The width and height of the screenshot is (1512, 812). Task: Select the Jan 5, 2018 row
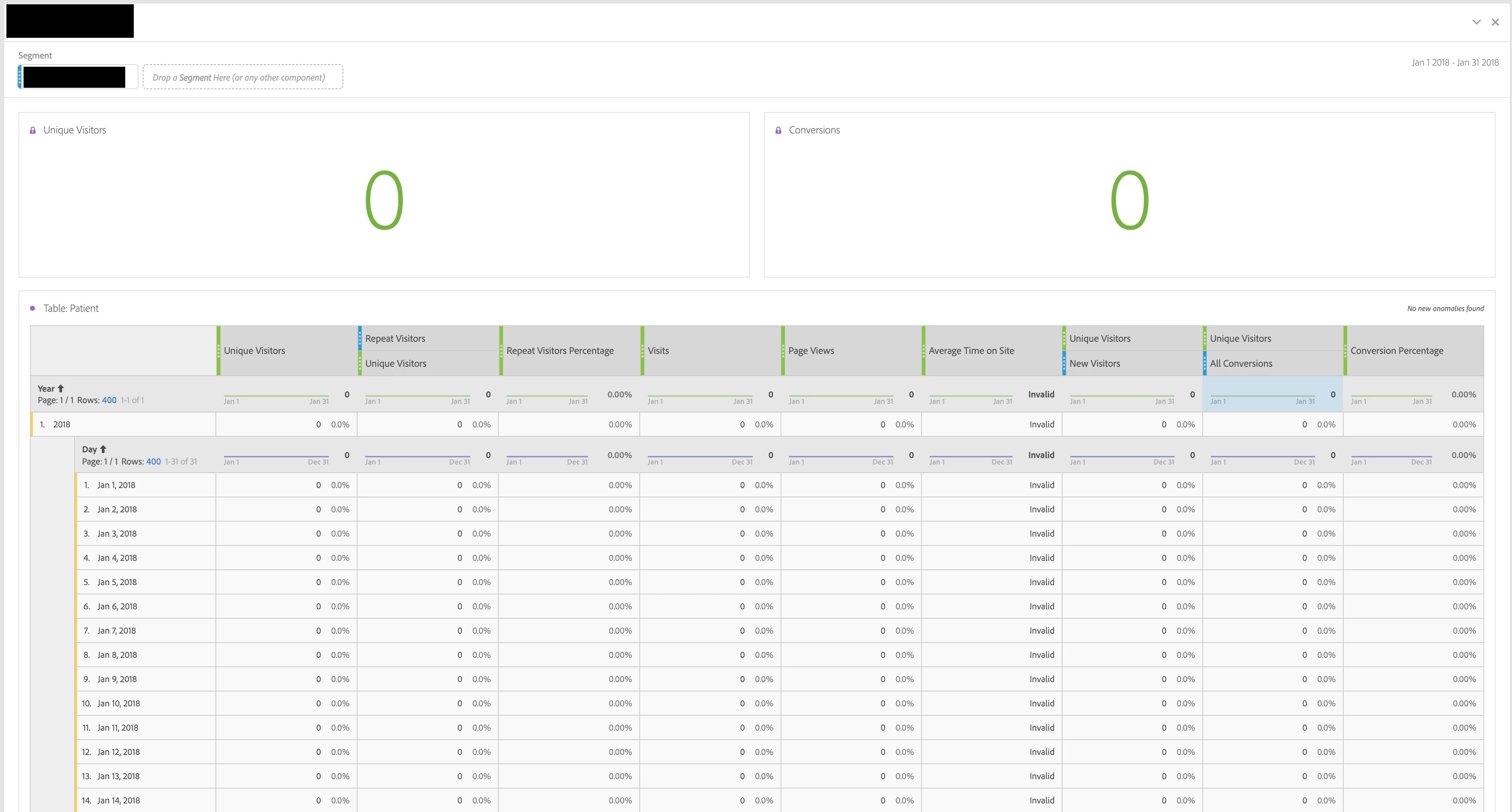pos(117,582)
